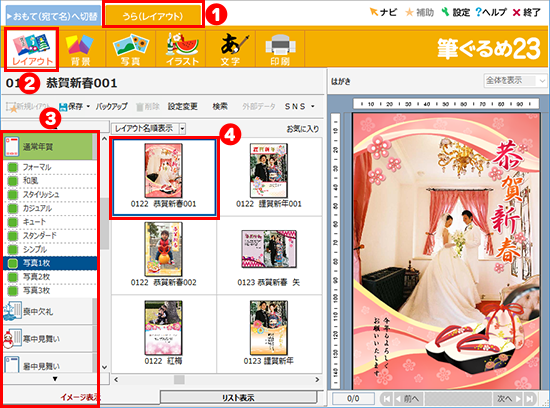Viewport: 550px width, 408px height.
Task: Open 設定 settings at top right
Action: (x=455, y=12)
